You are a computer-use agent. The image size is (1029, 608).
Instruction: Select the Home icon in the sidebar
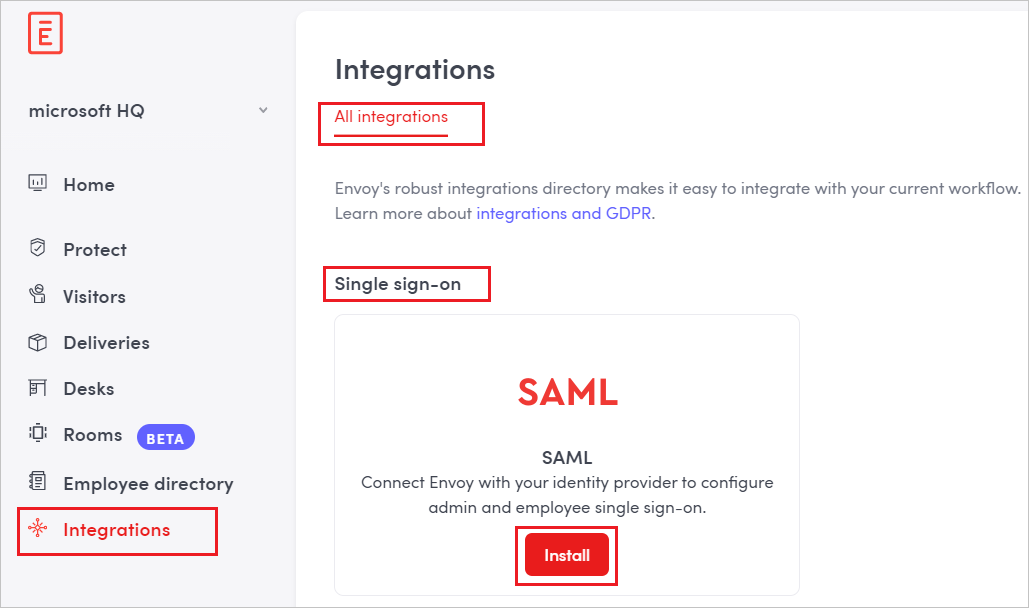point(37,184)
